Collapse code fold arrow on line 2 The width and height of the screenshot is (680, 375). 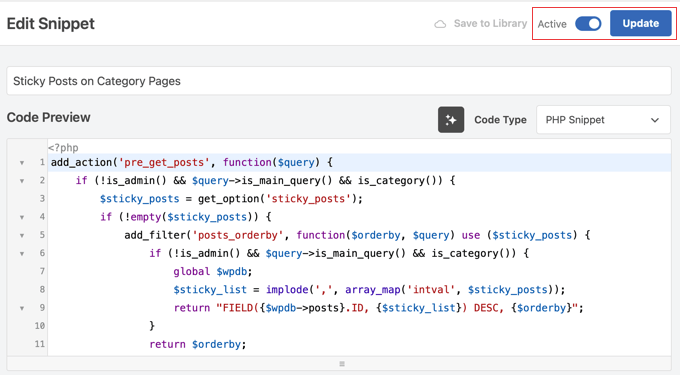click(x=22, y=181)
